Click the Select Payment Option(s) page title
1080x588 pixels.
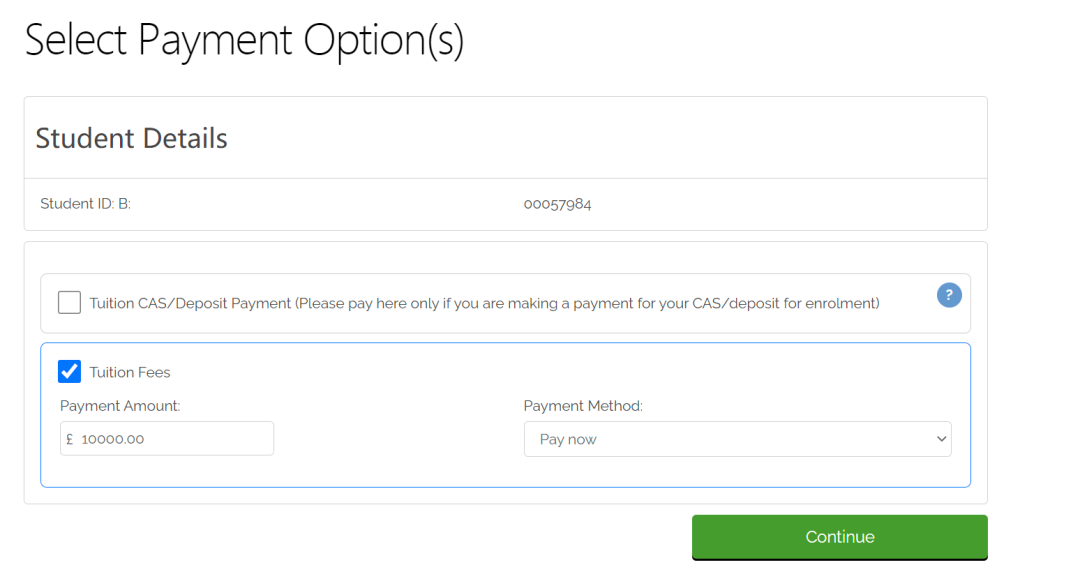point(245,40)
